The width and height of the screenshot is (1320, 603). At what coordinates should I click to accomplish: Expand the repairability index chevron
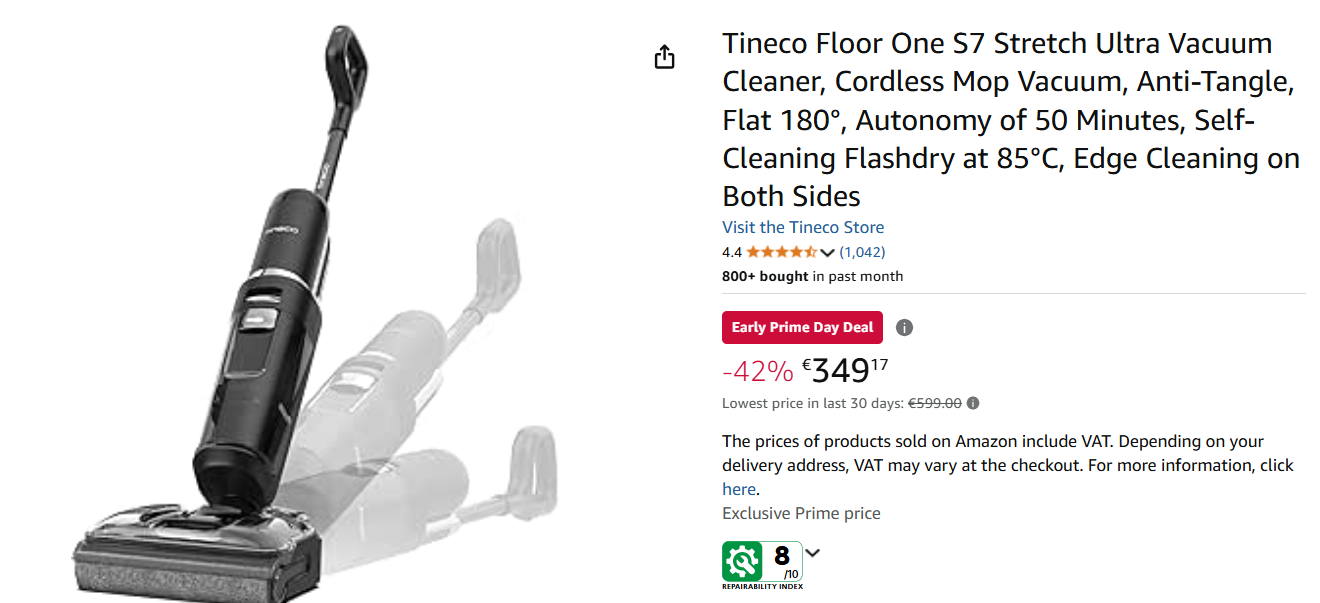coord(813,553)
